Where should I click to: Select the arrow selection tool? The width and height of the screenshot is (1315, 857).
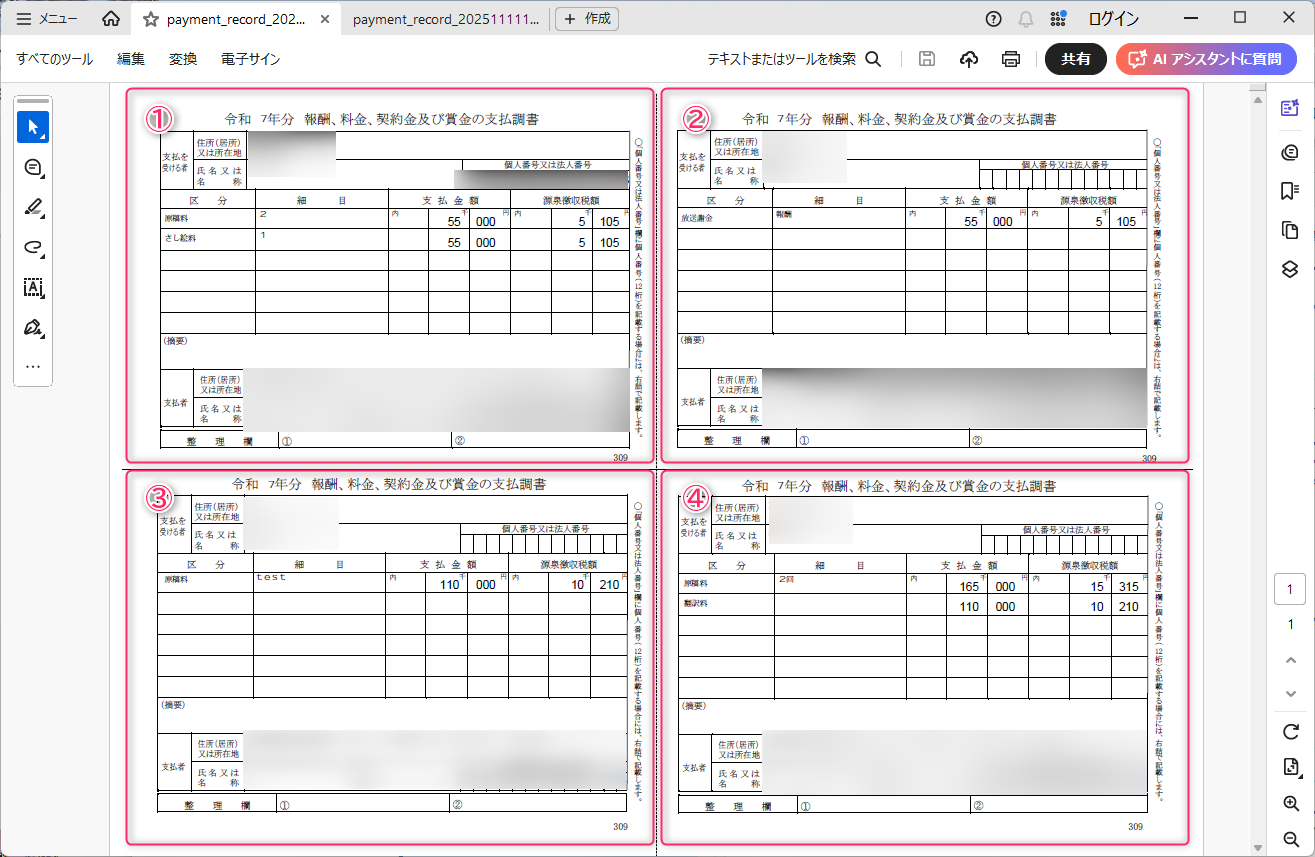click(33, 127)
